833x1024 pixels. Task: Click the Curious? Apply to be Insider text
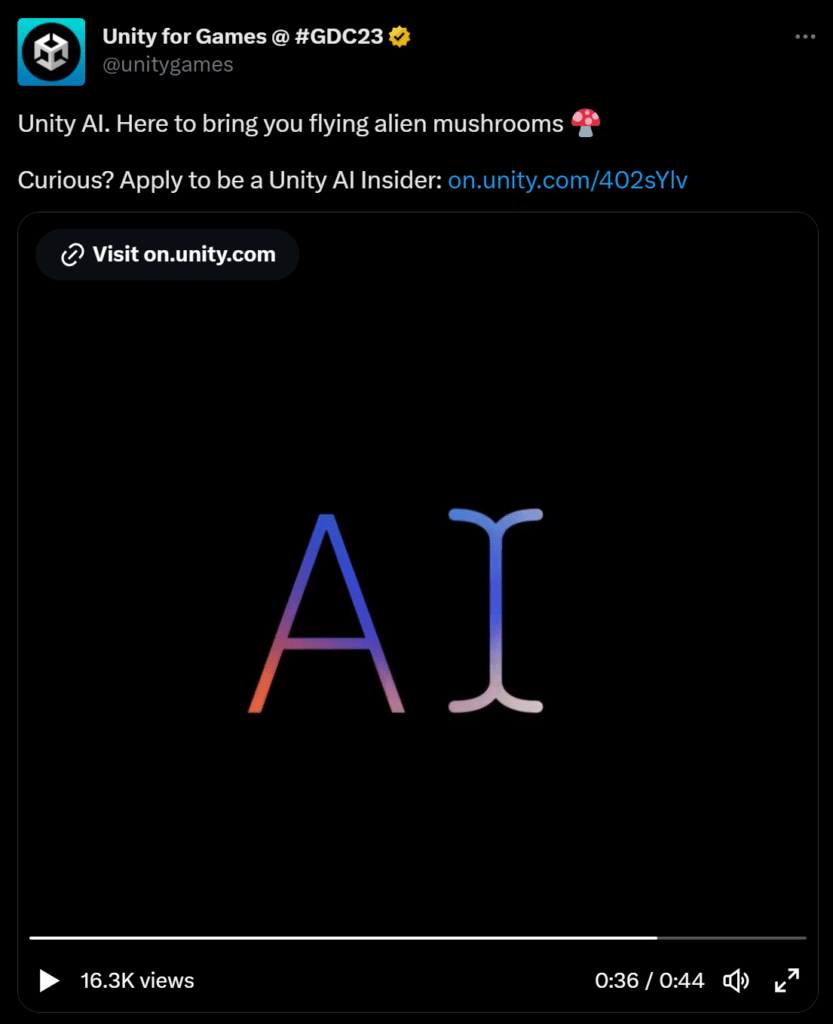(230, 180)
